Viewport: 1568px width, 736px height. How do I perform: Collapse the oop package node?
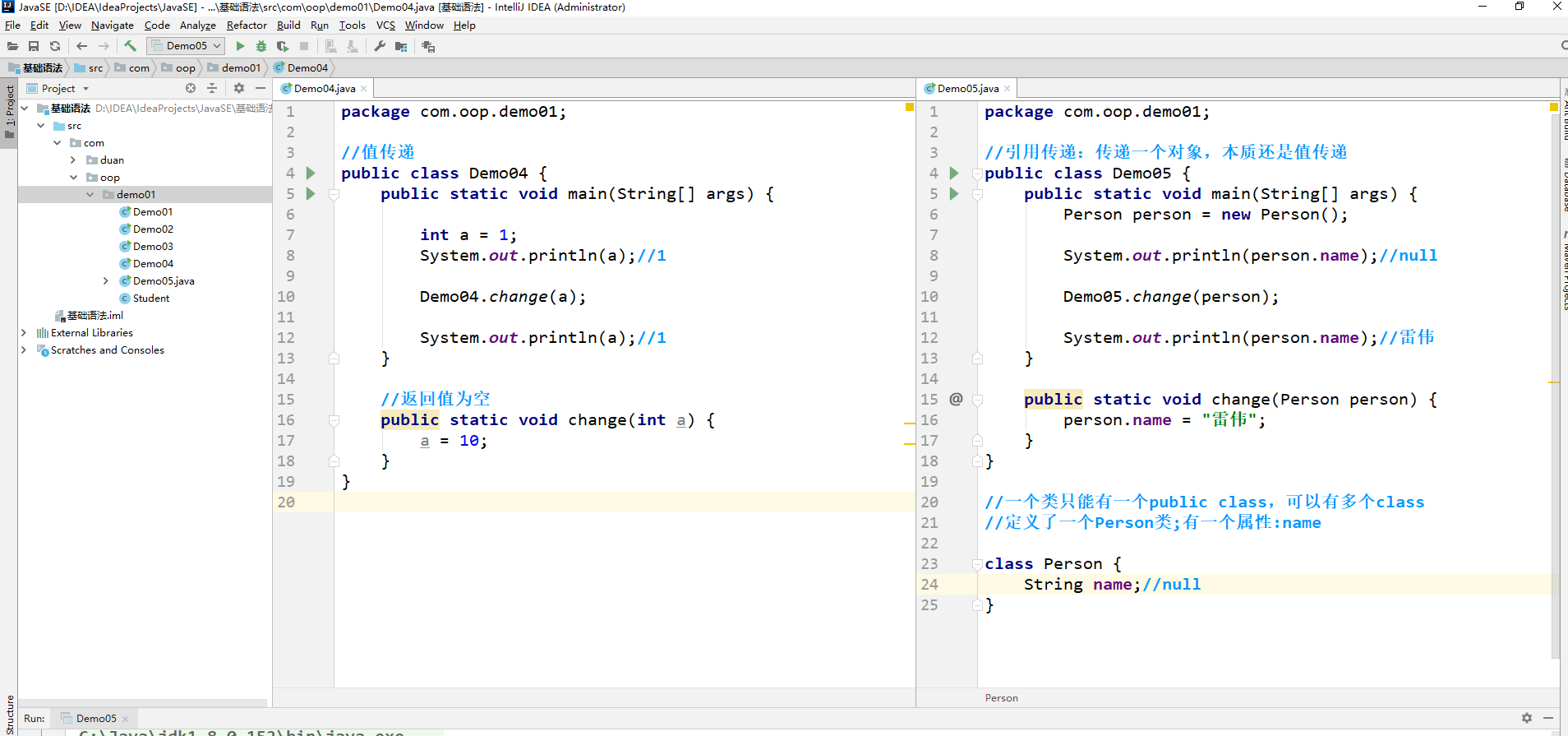73,178
